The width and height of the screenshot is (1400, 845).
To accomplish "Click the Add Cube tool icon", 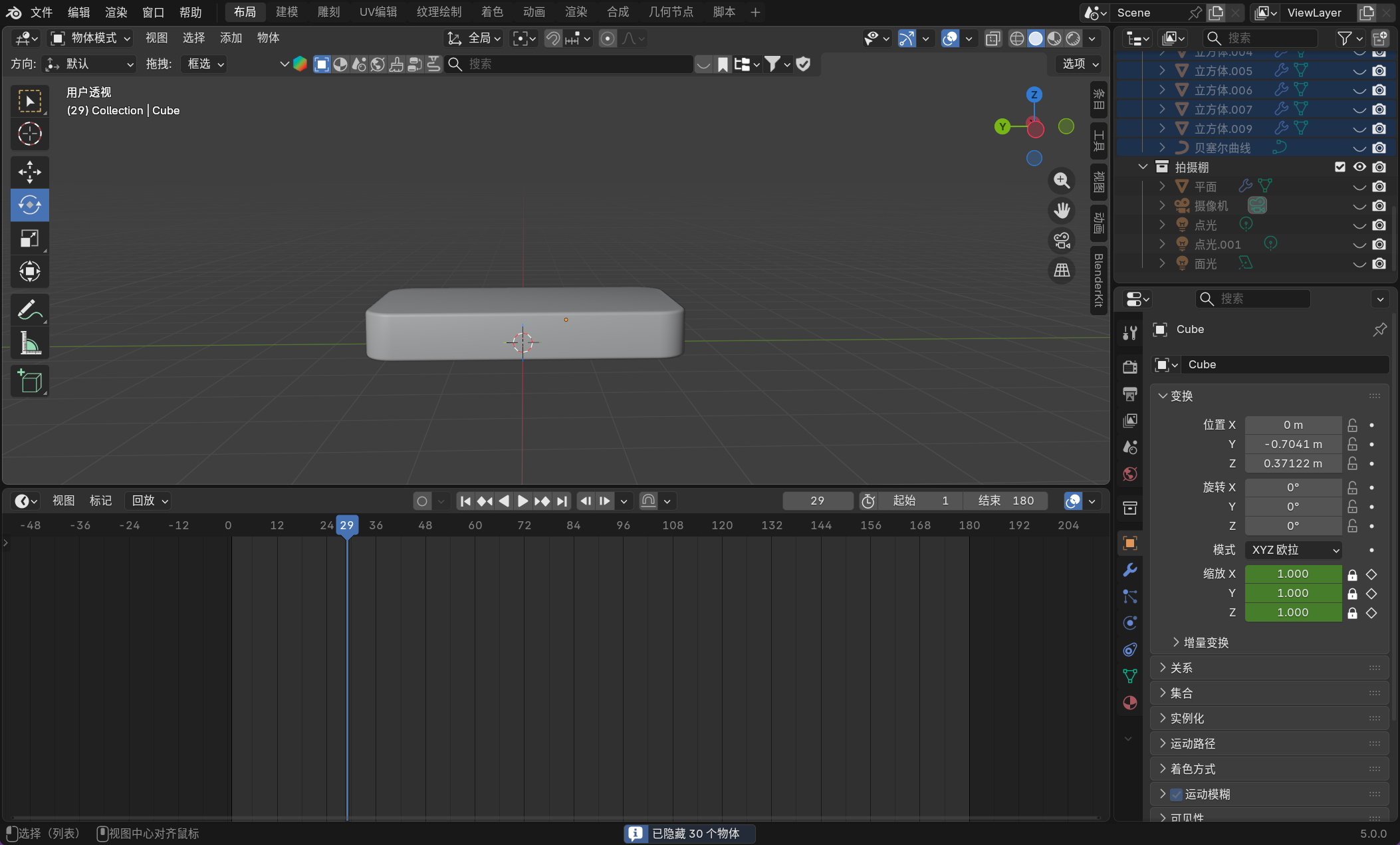I will coord(29,381).
